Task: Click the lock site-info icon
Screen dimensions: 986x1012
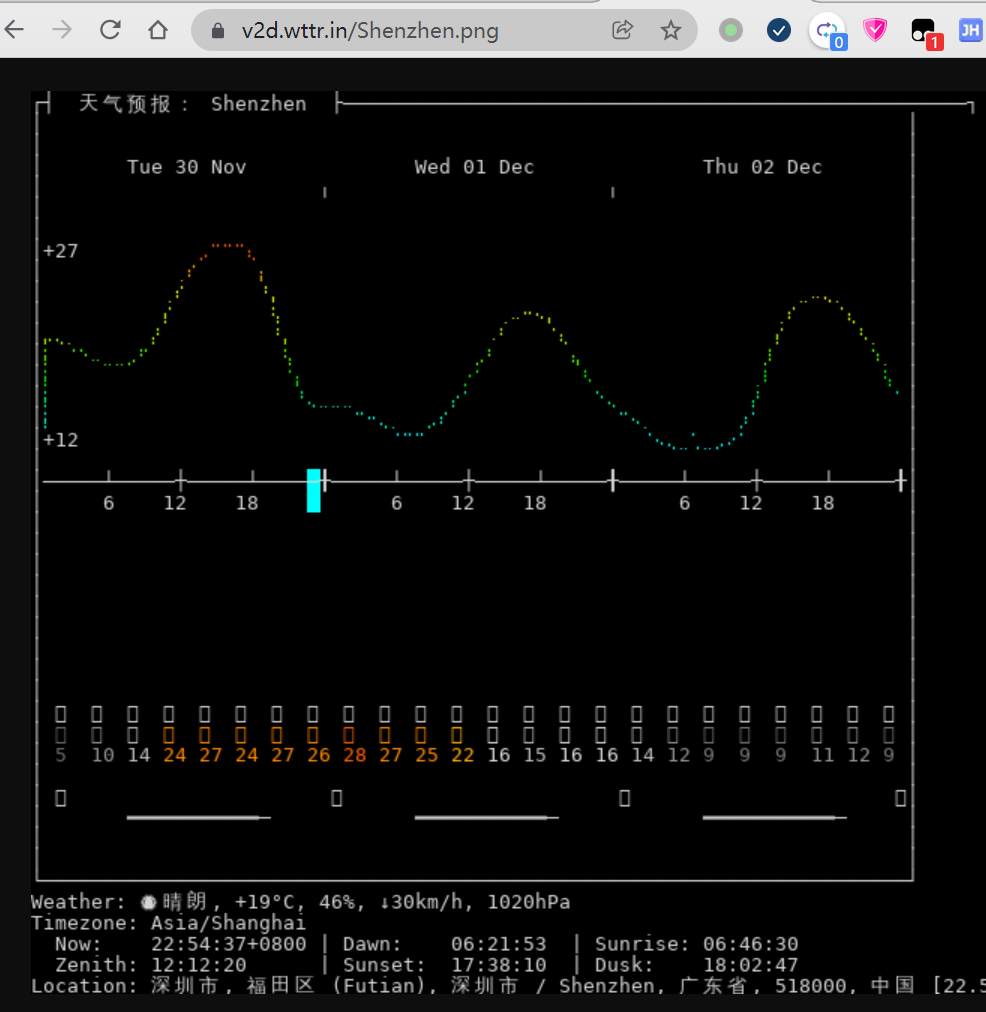Action: (219, 31)
